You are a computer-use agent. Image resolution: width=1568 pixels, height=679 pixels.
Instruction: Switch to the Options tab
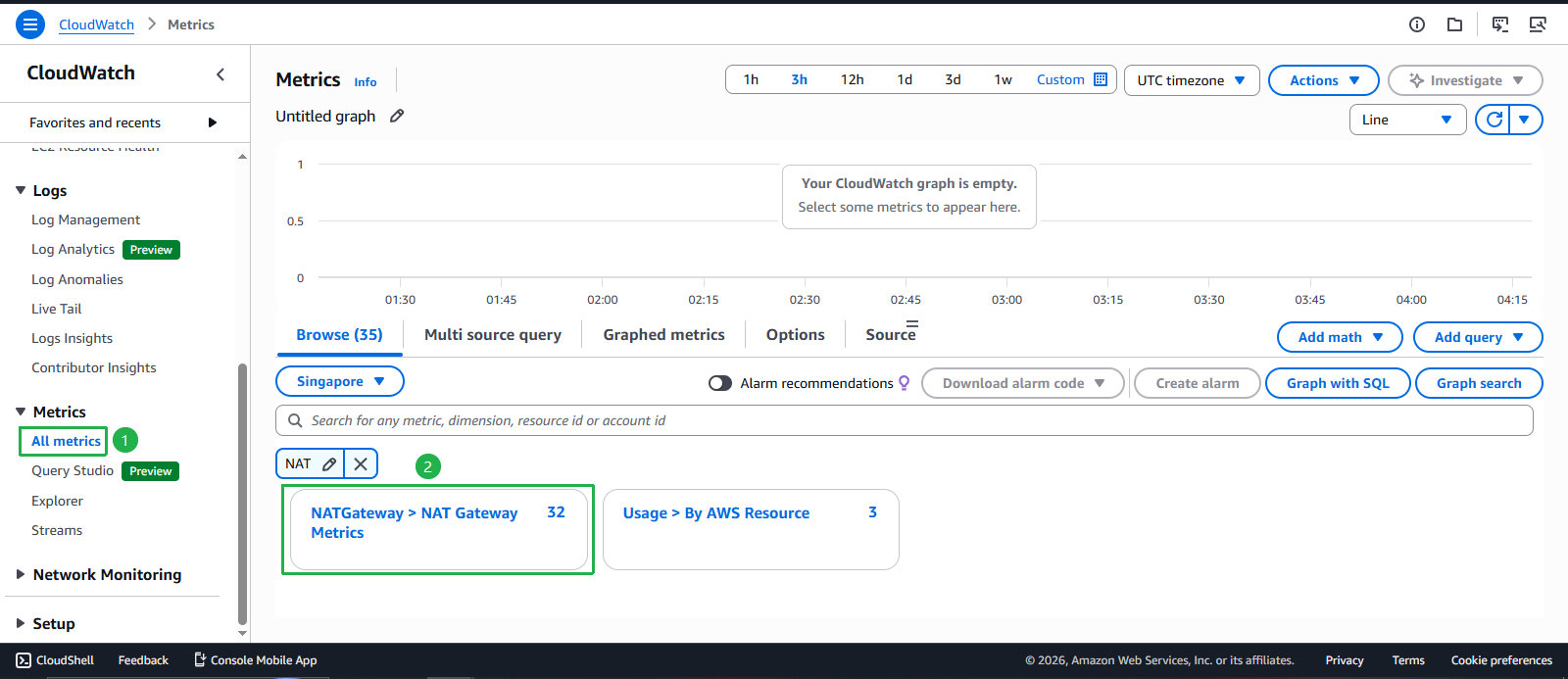coord(796,334)
